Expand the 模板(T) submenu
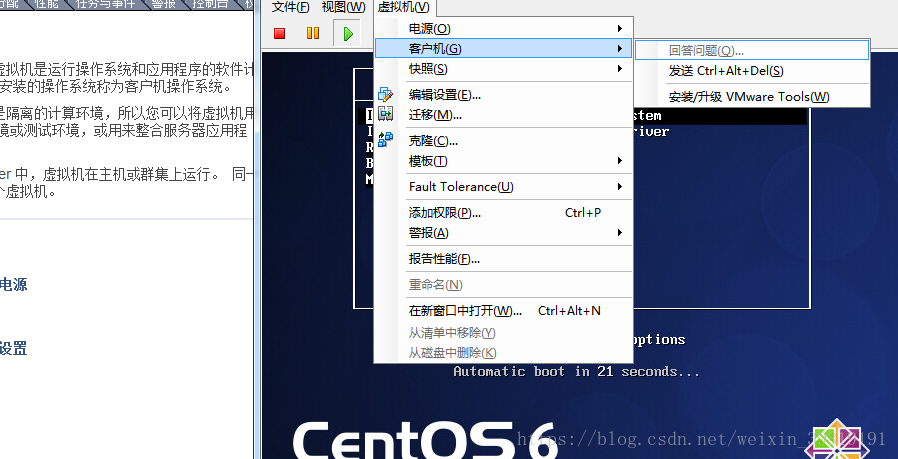 [503, 161]
